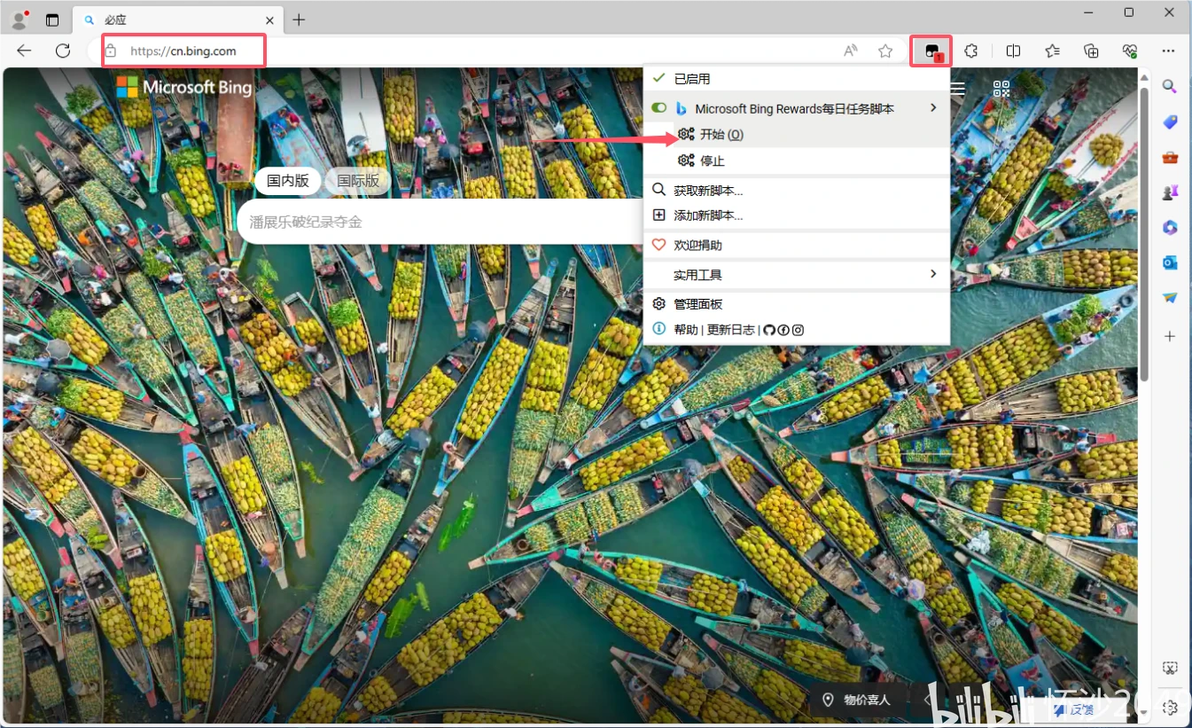1192x728 pixels.
Task: Add this page to favorites star
Action: (x=886, y=51)
